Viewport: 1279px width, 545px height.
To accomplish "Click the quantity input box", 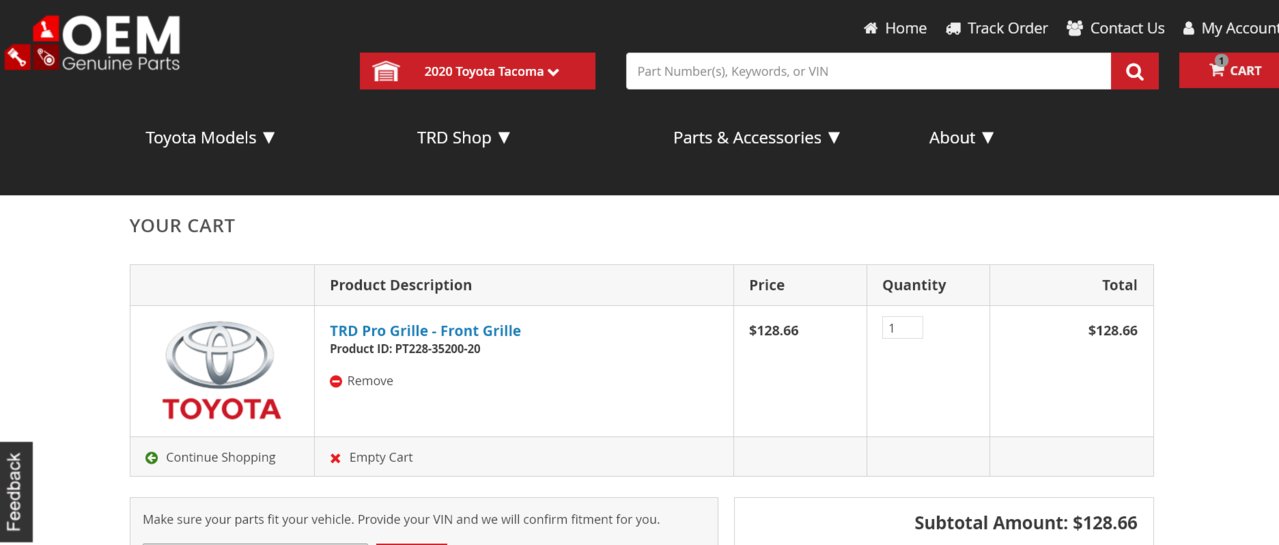I will (902, 328).
